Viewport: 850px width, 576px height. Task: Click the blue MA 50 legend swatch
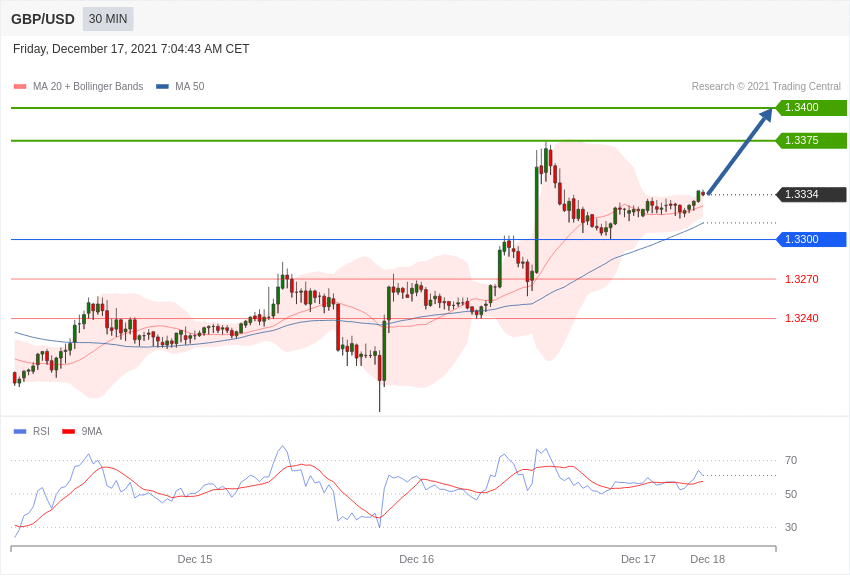click(162, 87)
